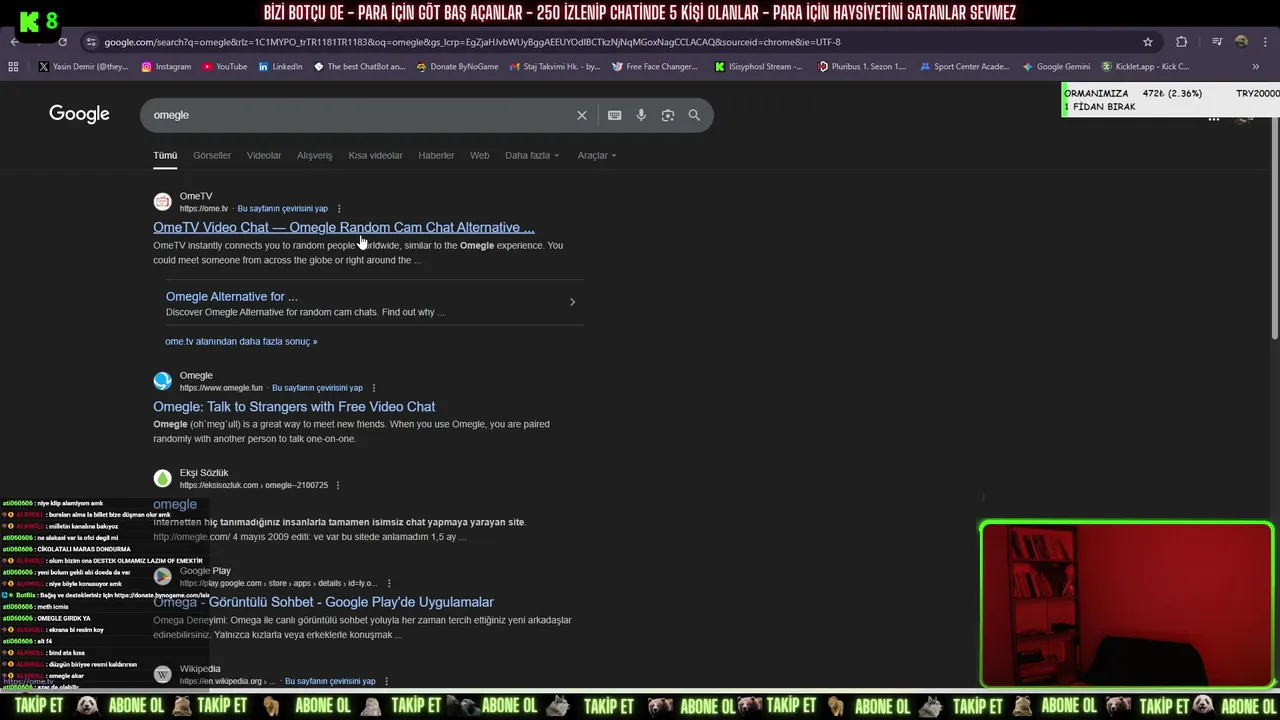
Task: Click the Ormanımıza fidan donation goal bar
Action: [x=1170, y=100]
